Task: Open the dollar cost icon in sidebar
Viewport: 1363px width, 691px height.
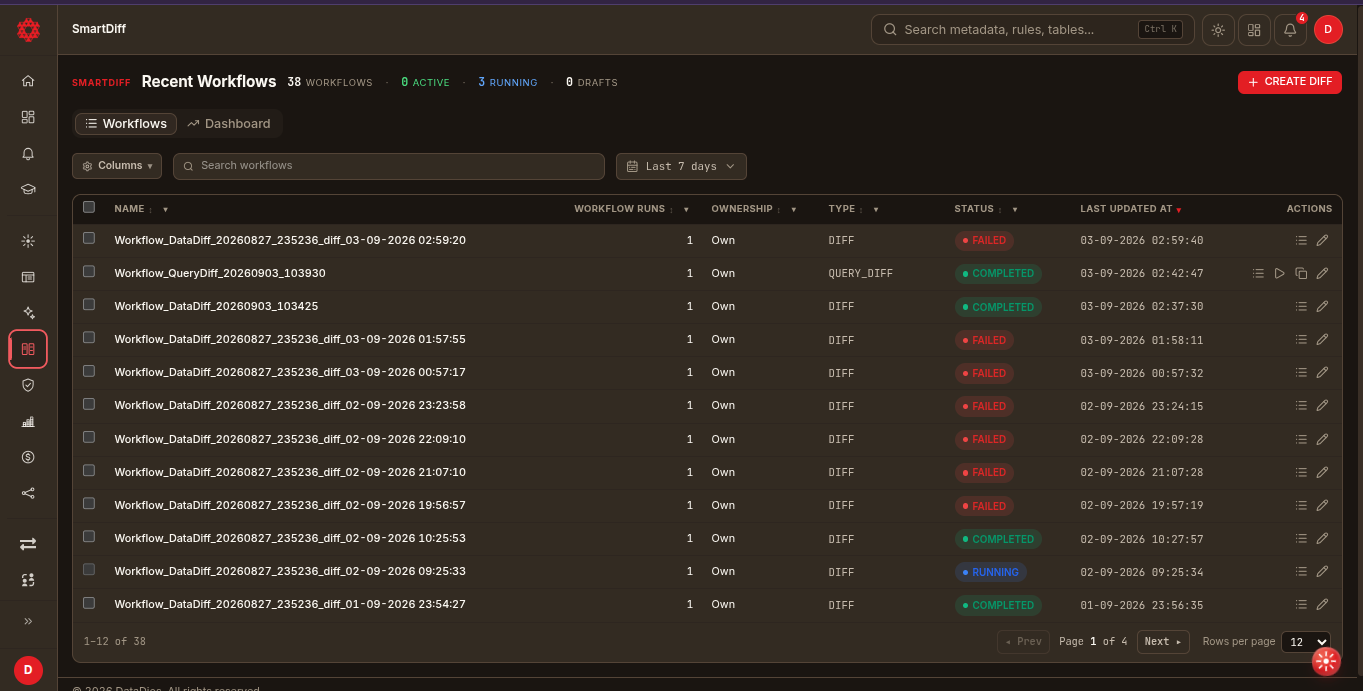Action: 28,457
